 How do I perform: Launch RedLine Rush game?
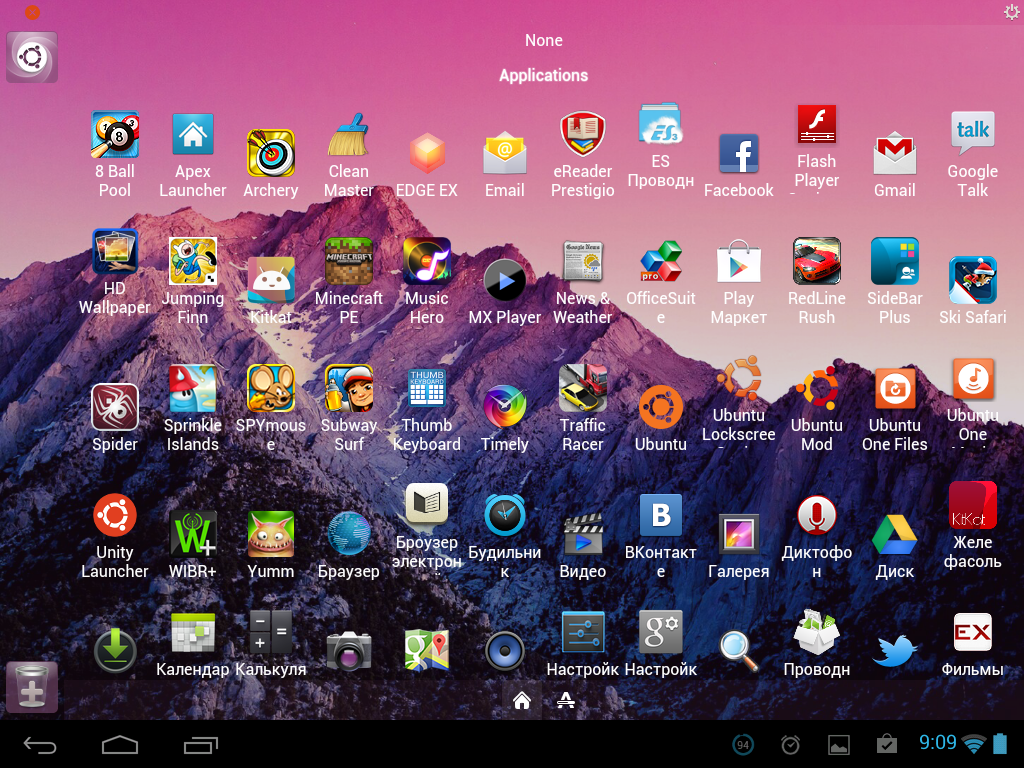(816, 262)
